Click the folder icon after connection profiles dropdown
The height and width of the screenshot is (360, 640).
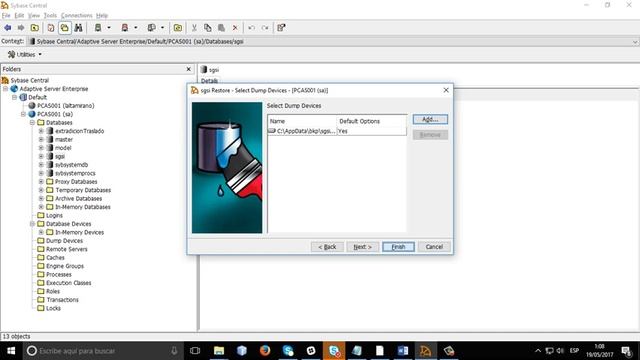[178, 28]
